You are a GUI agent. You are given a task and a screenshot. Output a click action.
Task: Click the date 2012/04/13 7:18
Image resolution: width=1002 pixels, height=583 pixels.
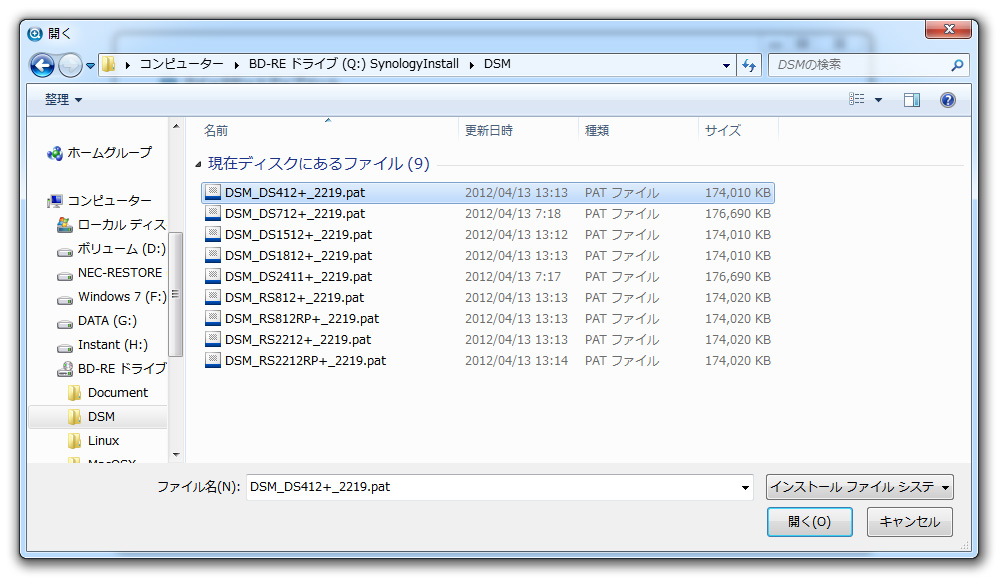pyautogui.click(x=513, y=214)
